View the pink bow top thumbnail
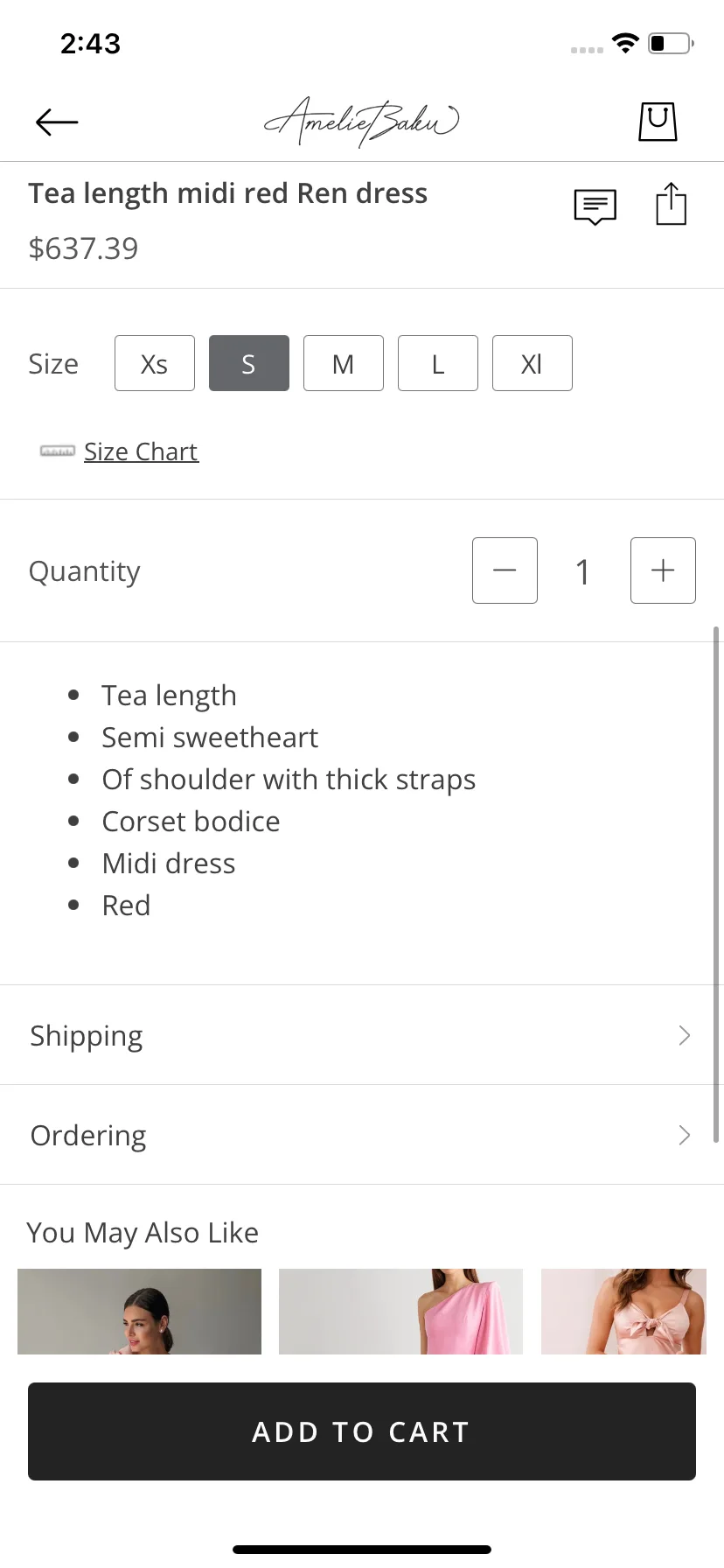This screenshot has height=1568, width=724. (623, 1312)
